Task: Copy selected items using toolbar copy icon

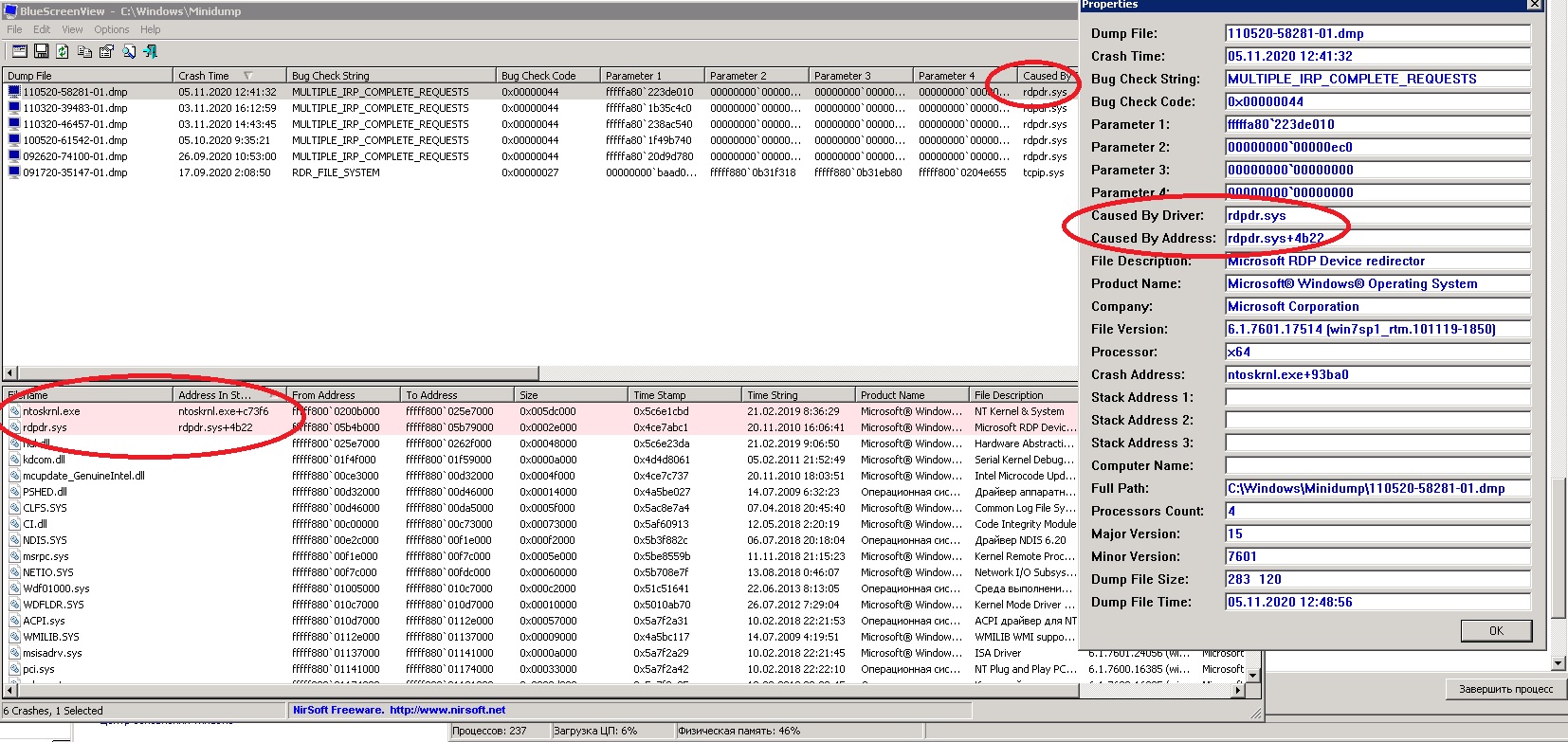Action: click(x=84, y=51)
